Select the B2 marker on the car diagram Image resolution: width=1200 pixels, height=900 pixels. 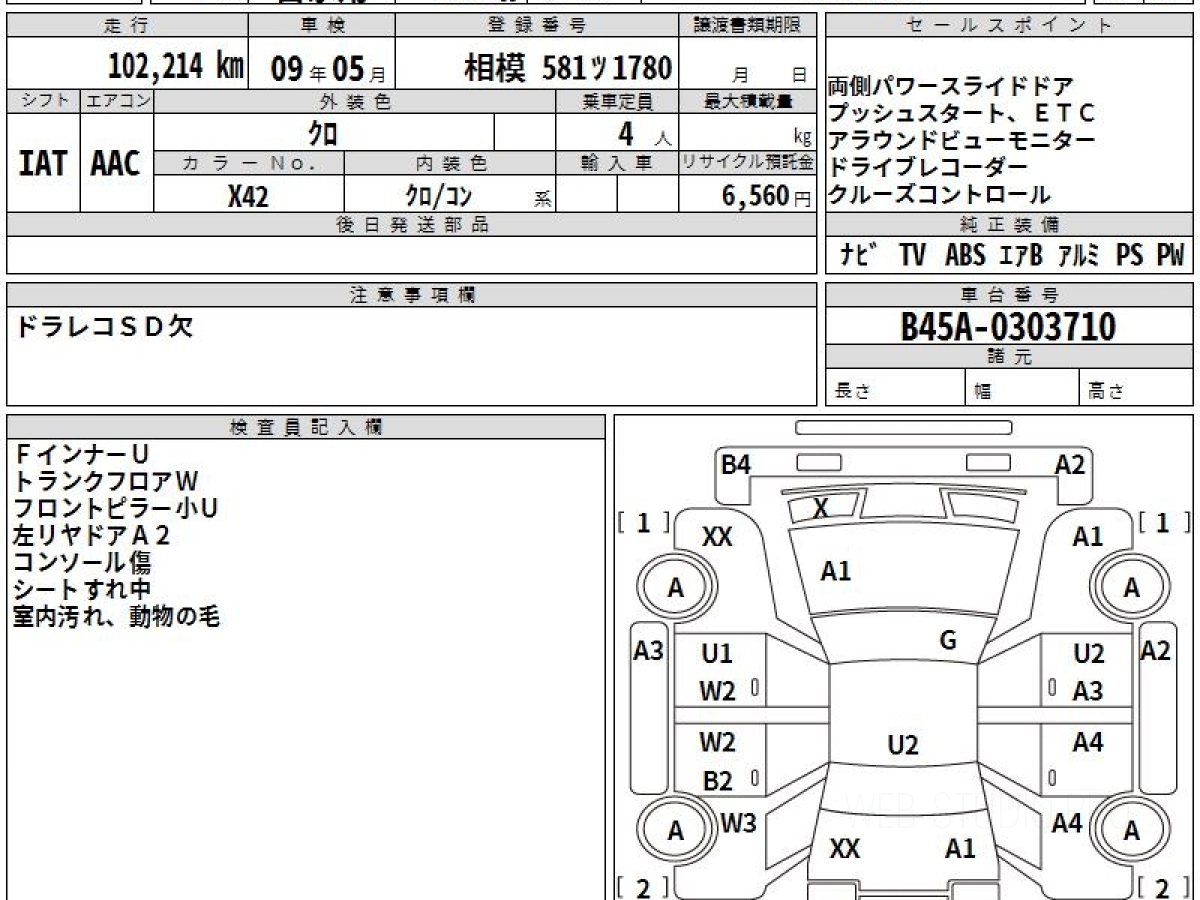tap(717, 782)
